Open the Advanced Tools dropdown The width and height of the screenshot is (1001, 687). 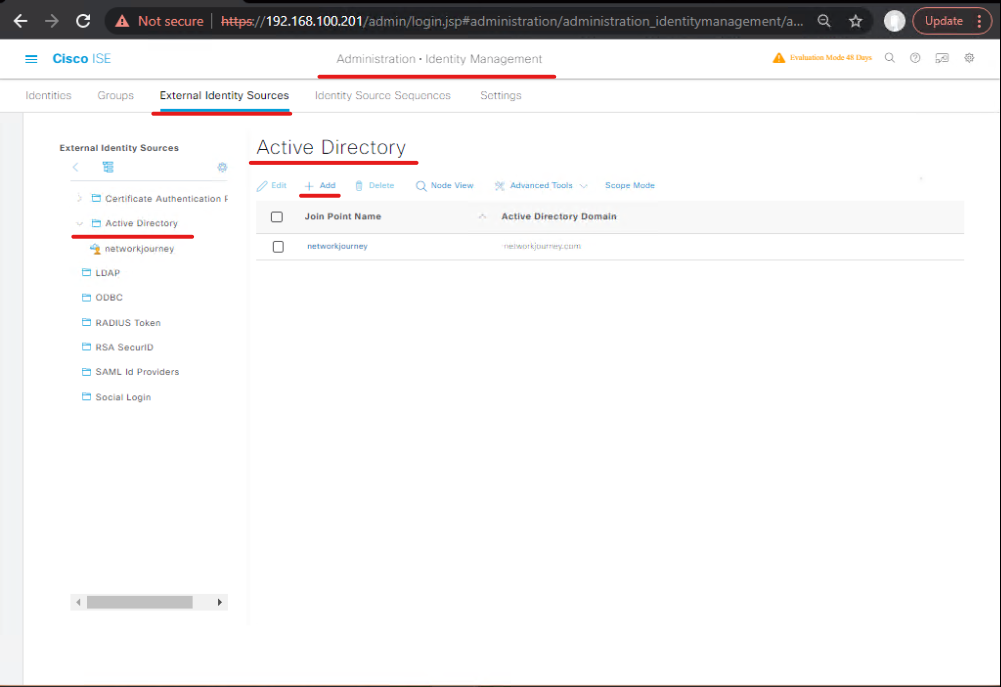coord(541,185)
